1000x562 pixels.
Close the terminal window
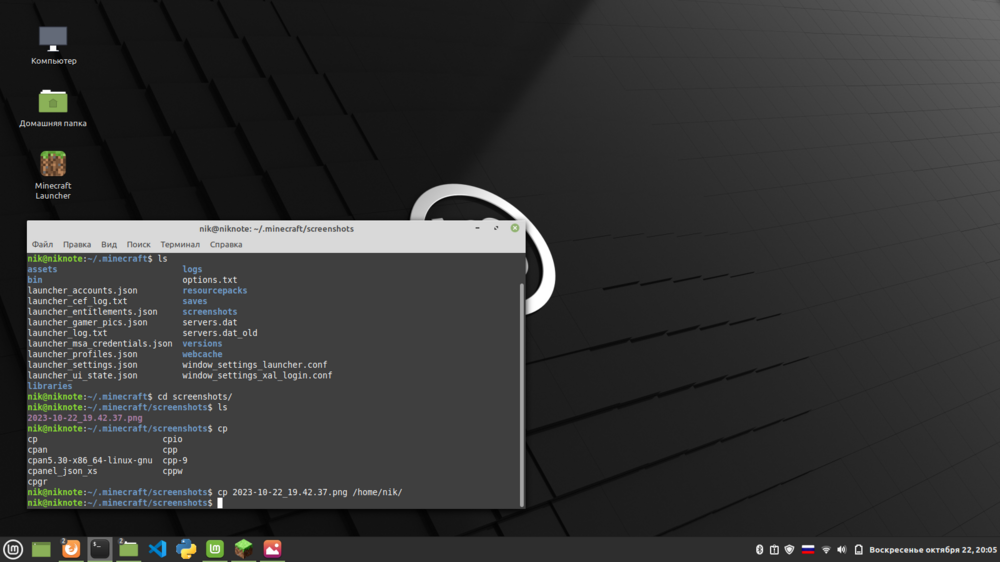515,228
